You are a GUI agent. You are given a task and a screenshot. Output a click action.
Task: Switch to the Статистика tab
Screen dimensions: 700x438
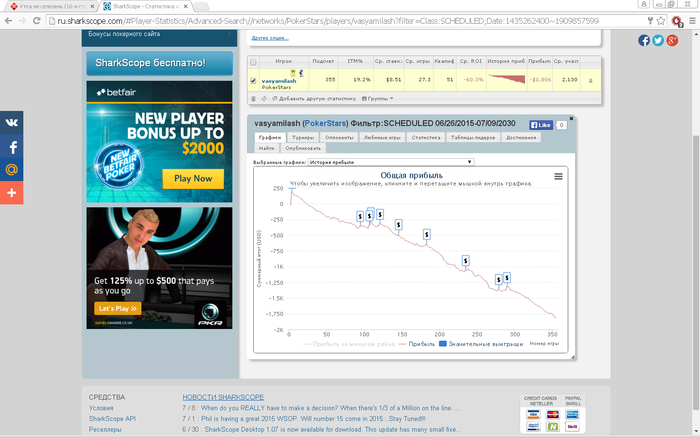pyautogui.click(x=426, y=138)
